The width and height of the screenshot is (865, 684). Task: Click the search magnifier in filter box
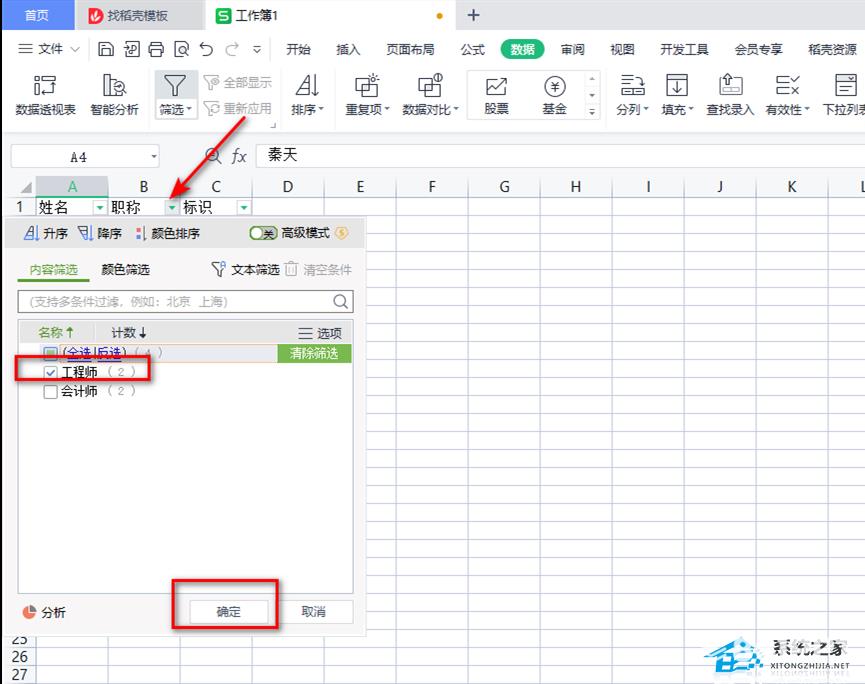coord(341,301)
